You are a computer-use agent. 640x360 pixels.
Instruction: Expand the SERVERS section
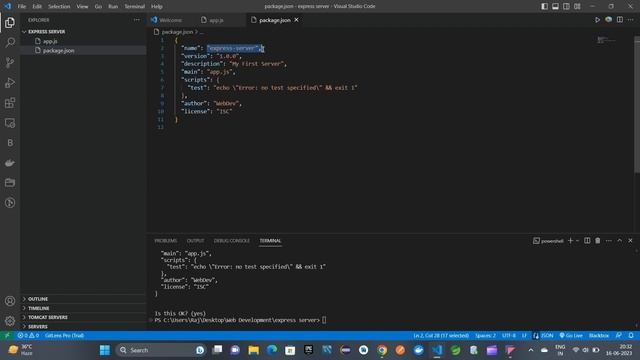tap(83, 327)
